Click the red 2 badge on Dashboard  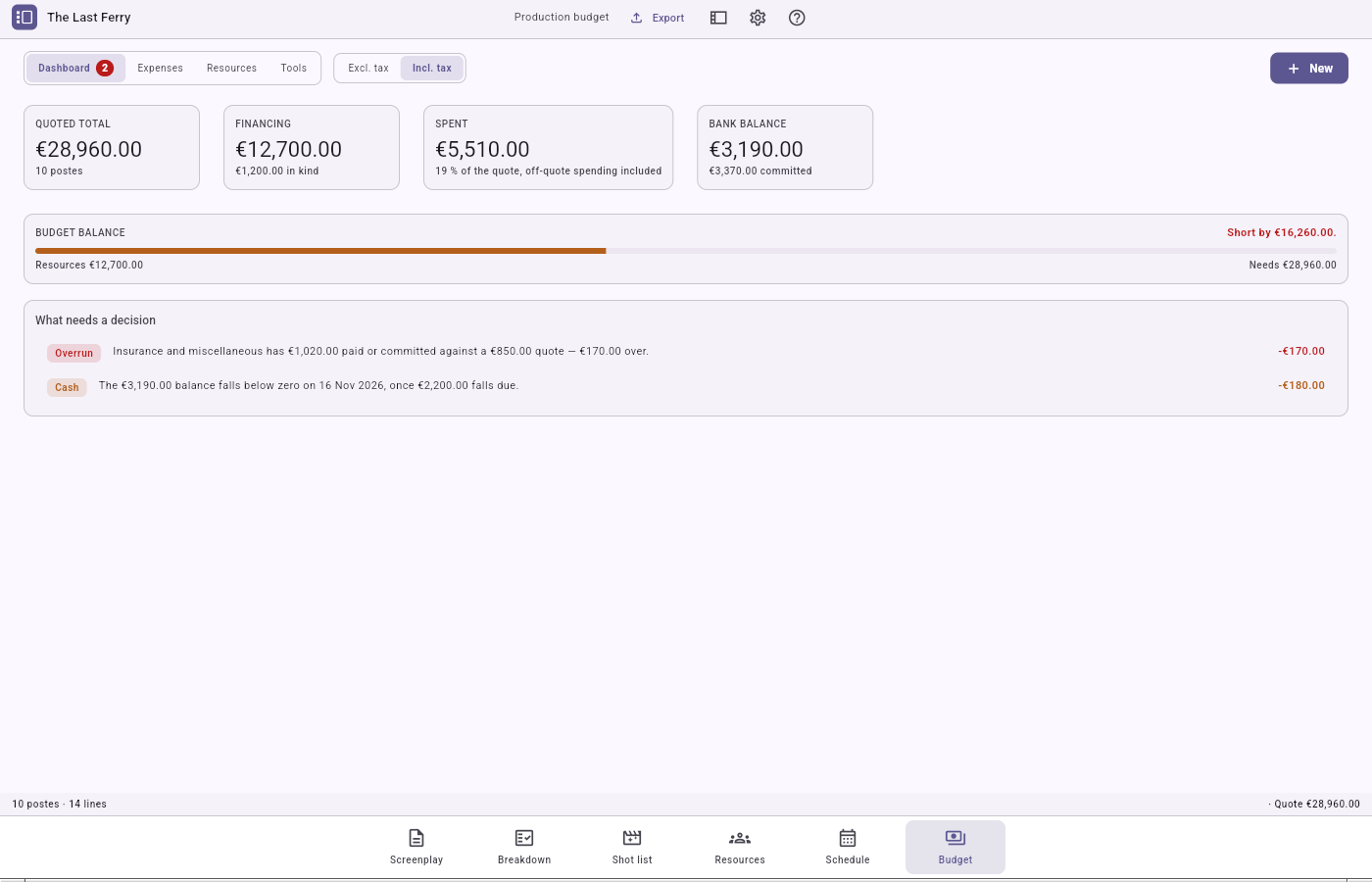pos(105,68)
